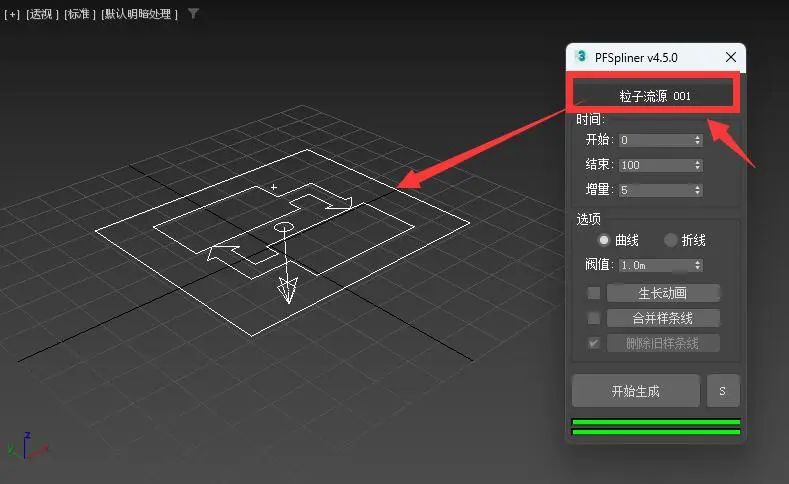The width and height of the screenshot is (789, 484).
Task: Click the 增量 value field showing 5
Action: click(x=656, y=190)
